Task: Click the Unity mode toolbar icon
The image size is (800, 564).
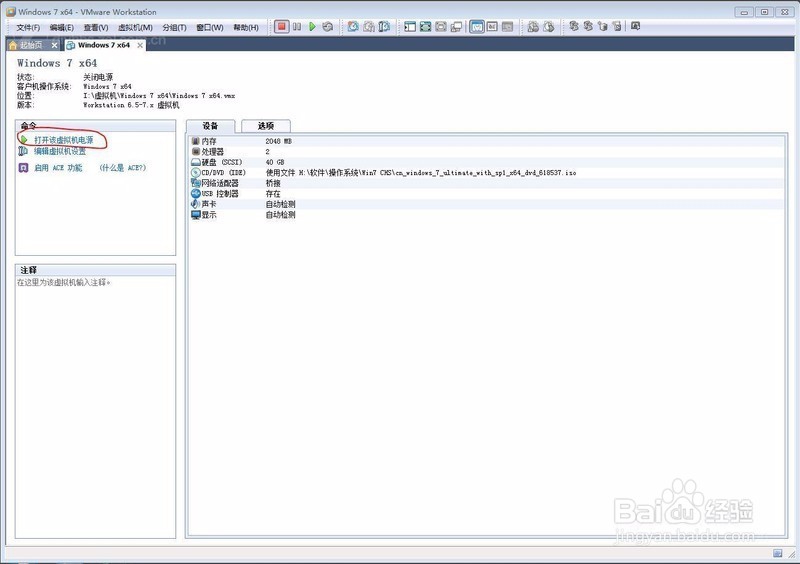Action: tap(456, 27)
